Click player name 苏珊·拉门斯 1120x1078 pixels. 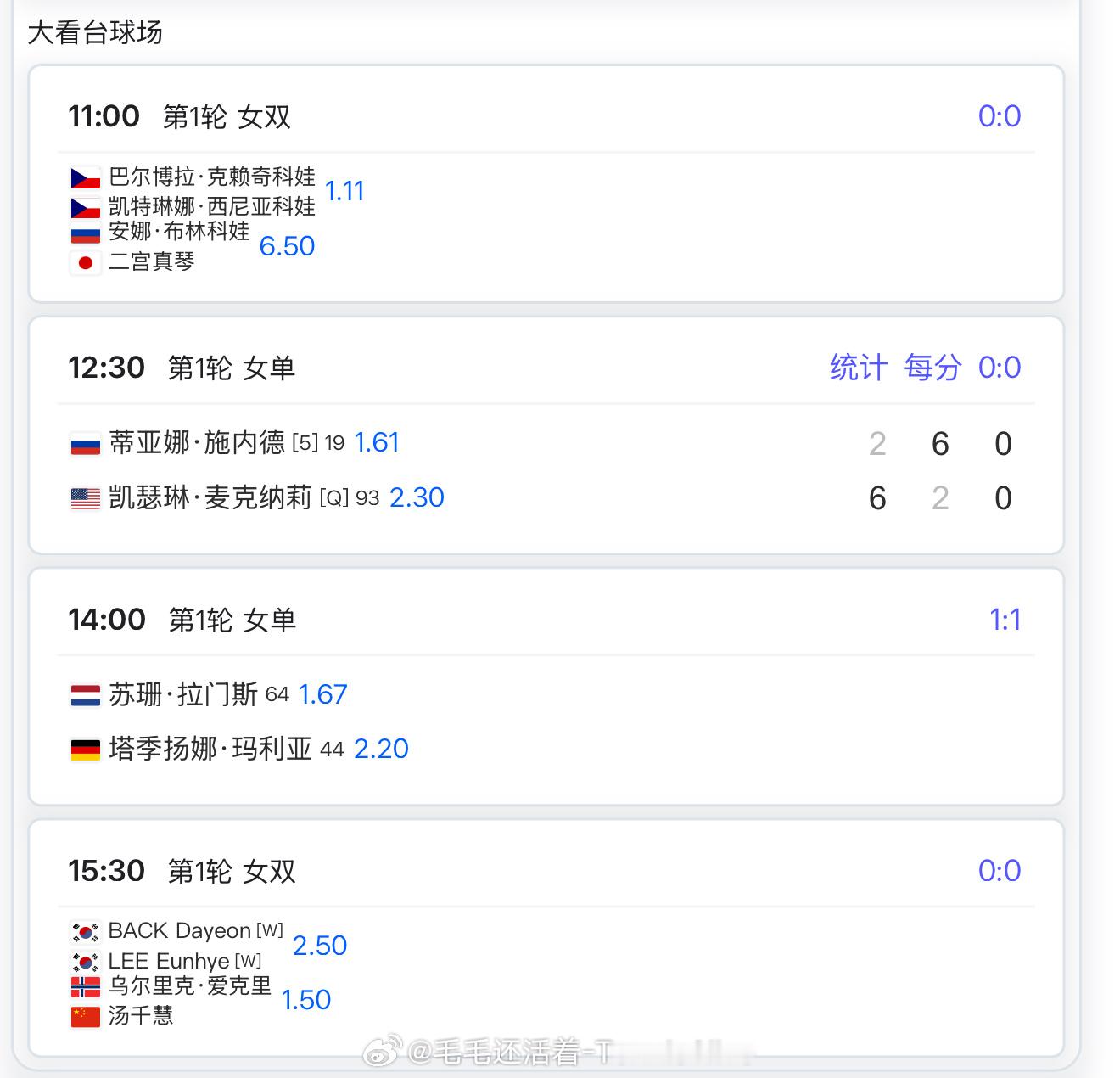pyautogui.click(x=183, y=694)
